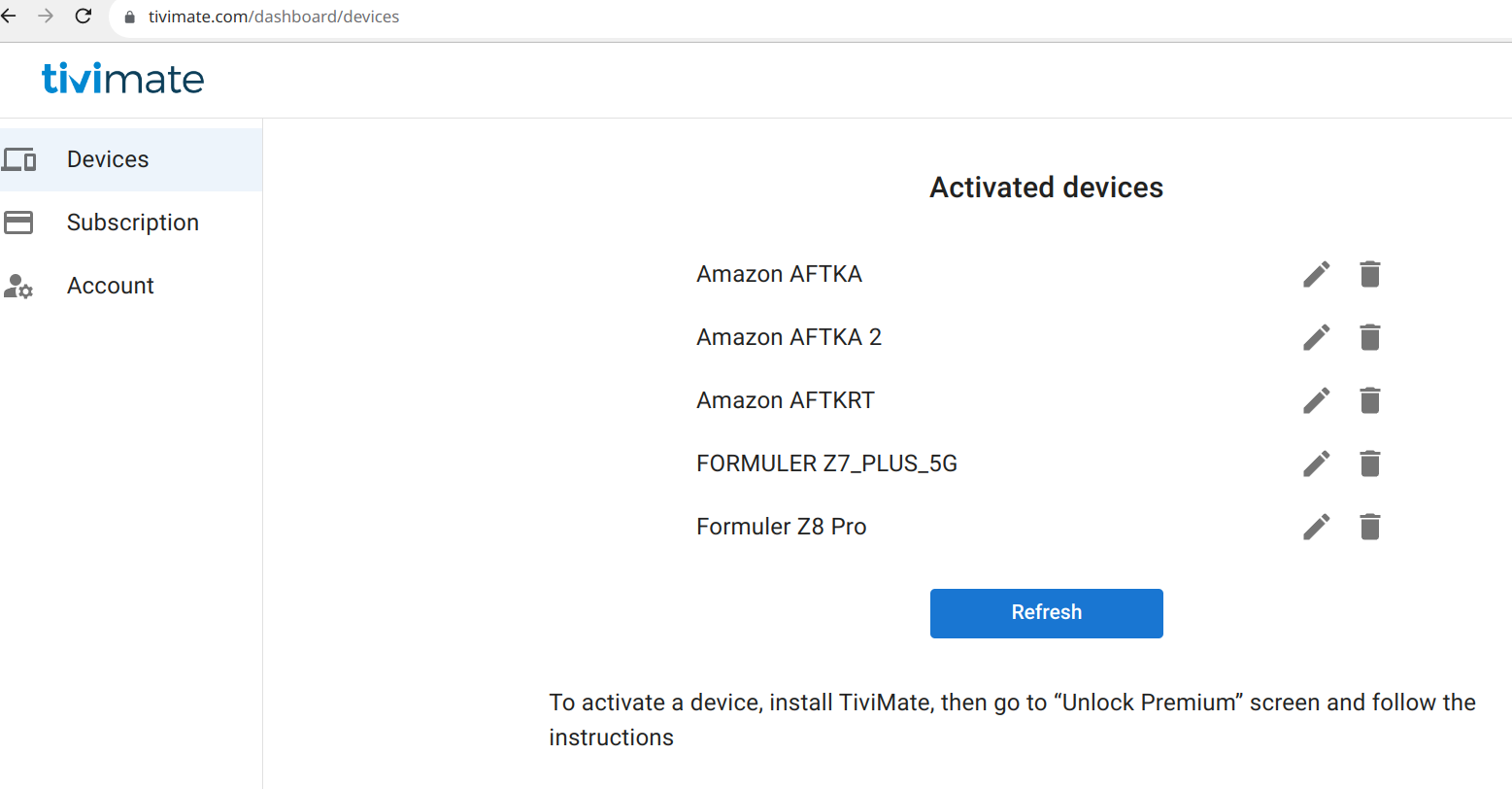
Task: Trash the FORMULER Z7_PLUS_5G device
Action: [x=1369, y=464]
